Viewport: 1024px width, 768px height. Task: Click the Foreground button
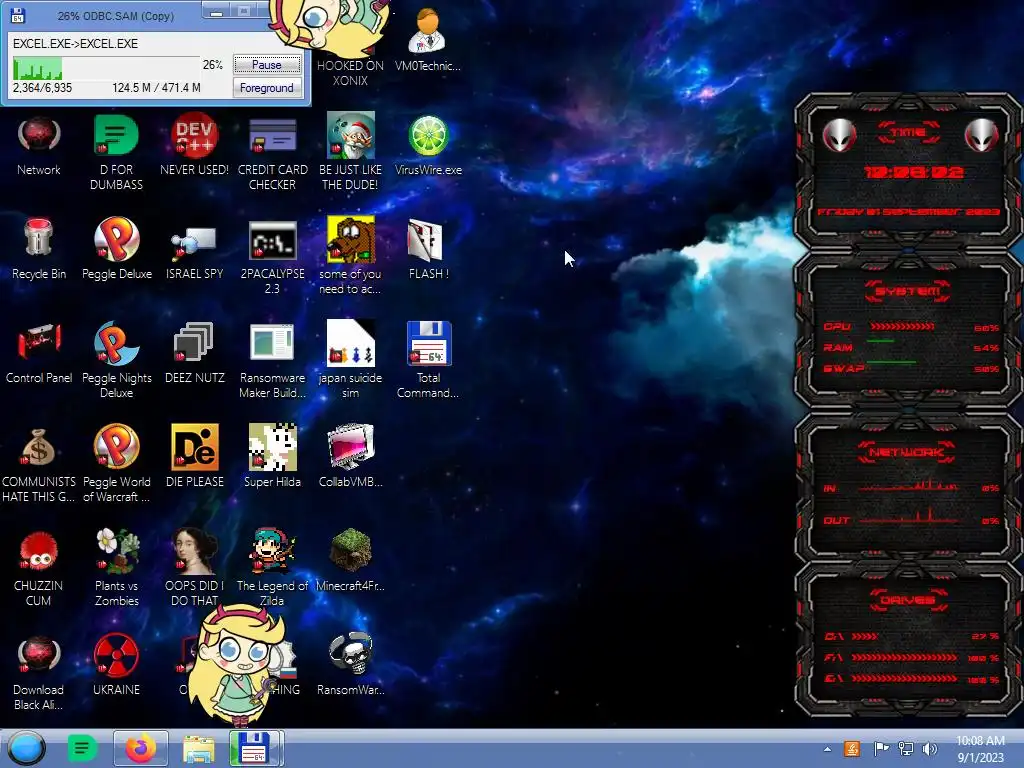(266, 88)
